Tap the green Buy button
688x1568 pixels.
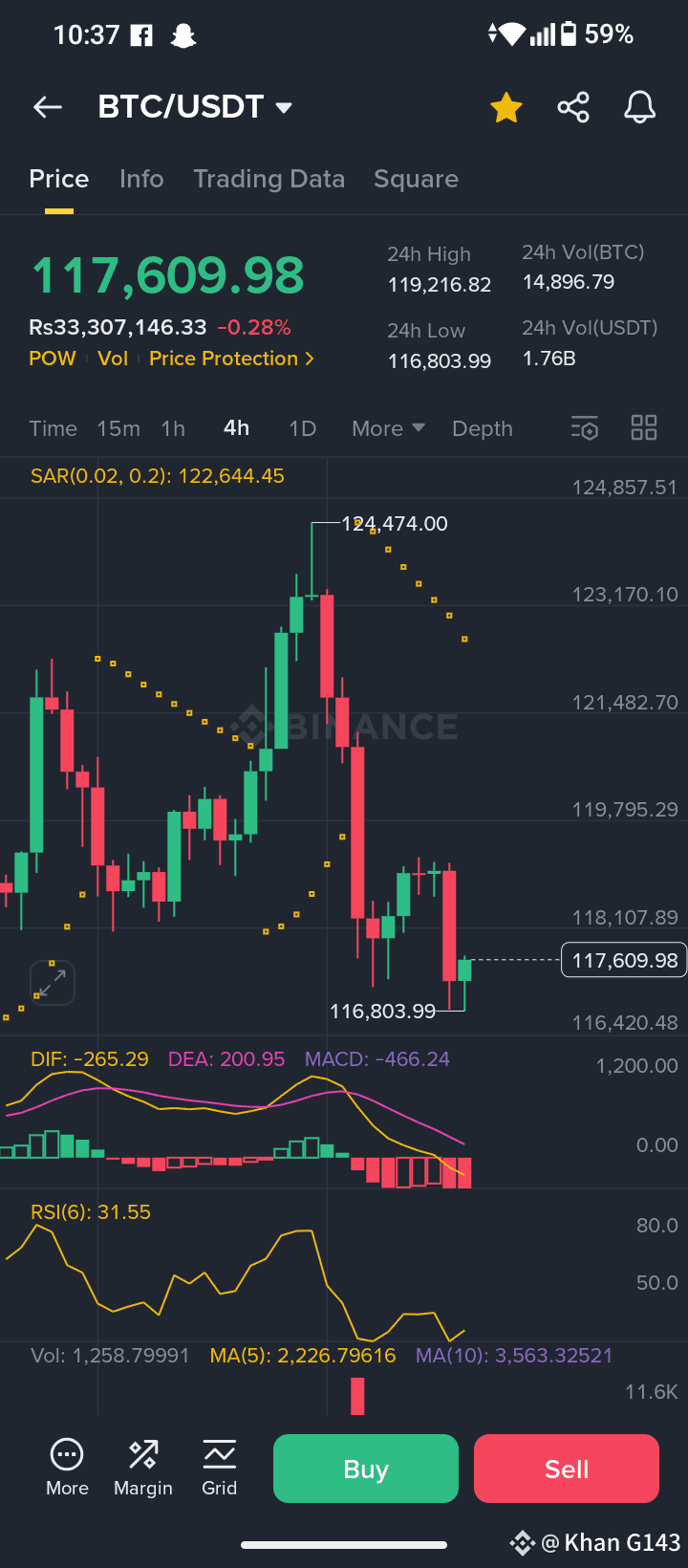click(366, 1469)
